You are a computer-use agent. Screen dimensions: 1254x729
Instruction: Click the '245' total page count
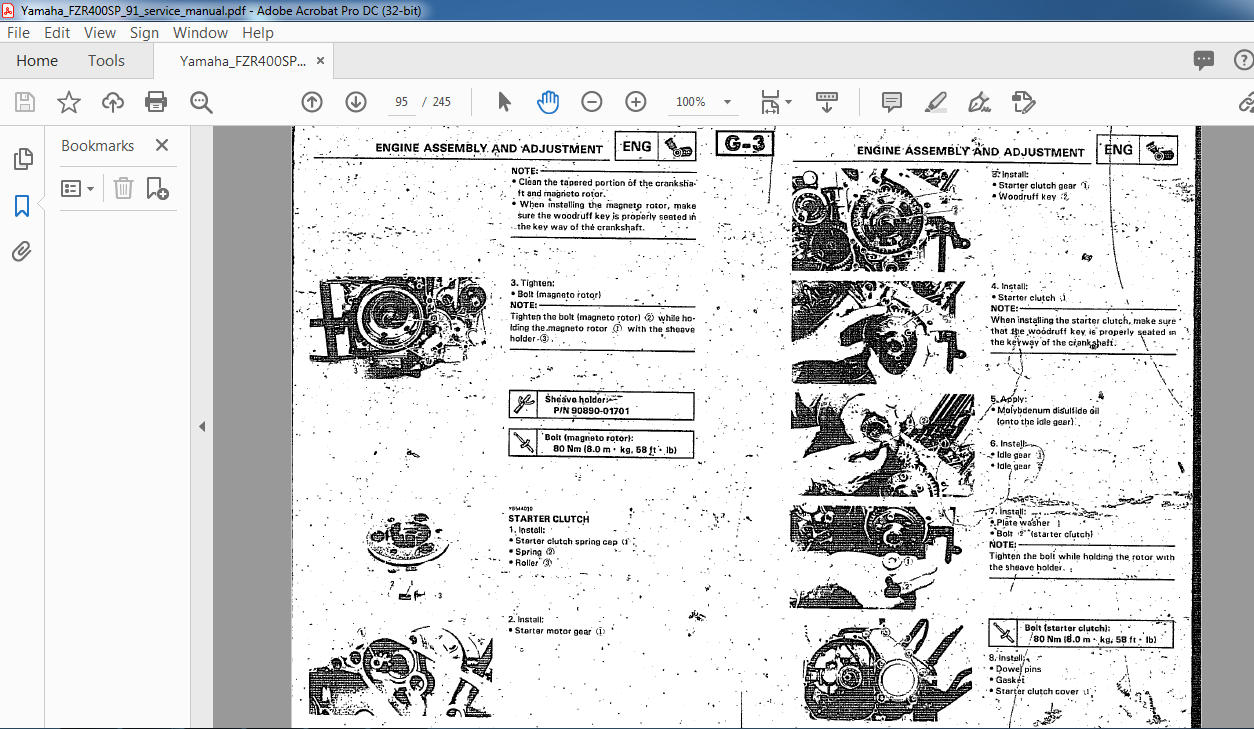tap(441, 102)
